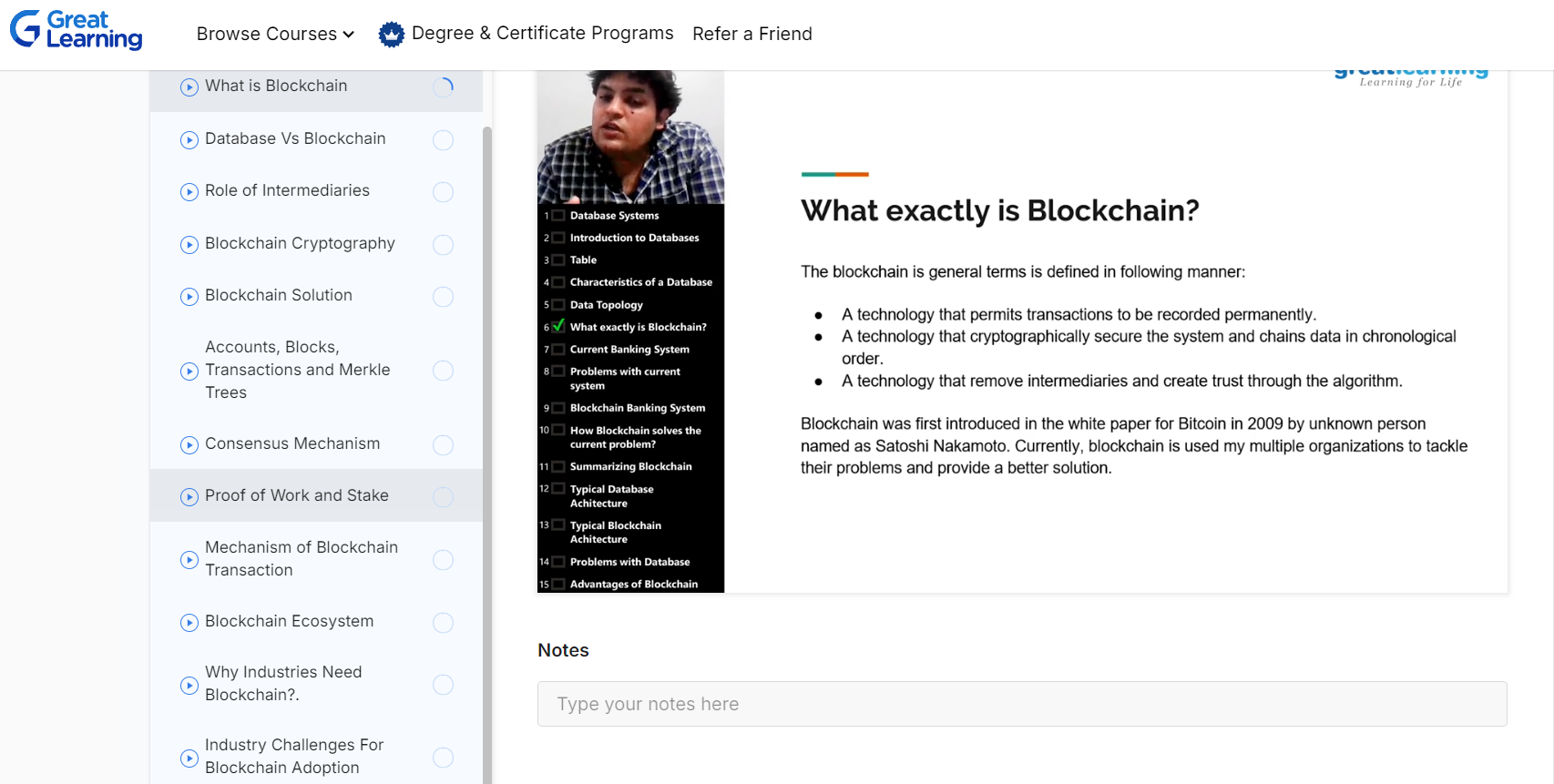The height and width of the screenshot is (784, 1554).
Task: Click the Great Learning logo
Action: click(77, 30)
